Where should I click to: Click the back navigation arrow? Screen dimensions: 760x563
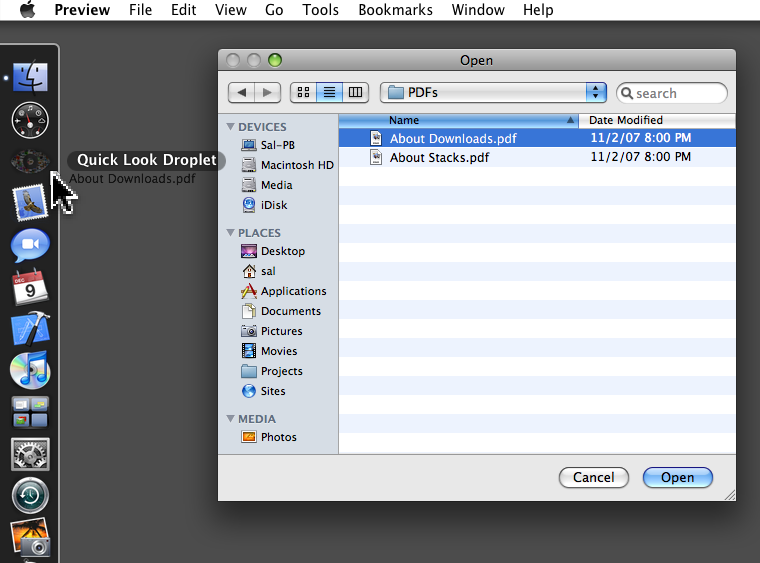(242, 93)
